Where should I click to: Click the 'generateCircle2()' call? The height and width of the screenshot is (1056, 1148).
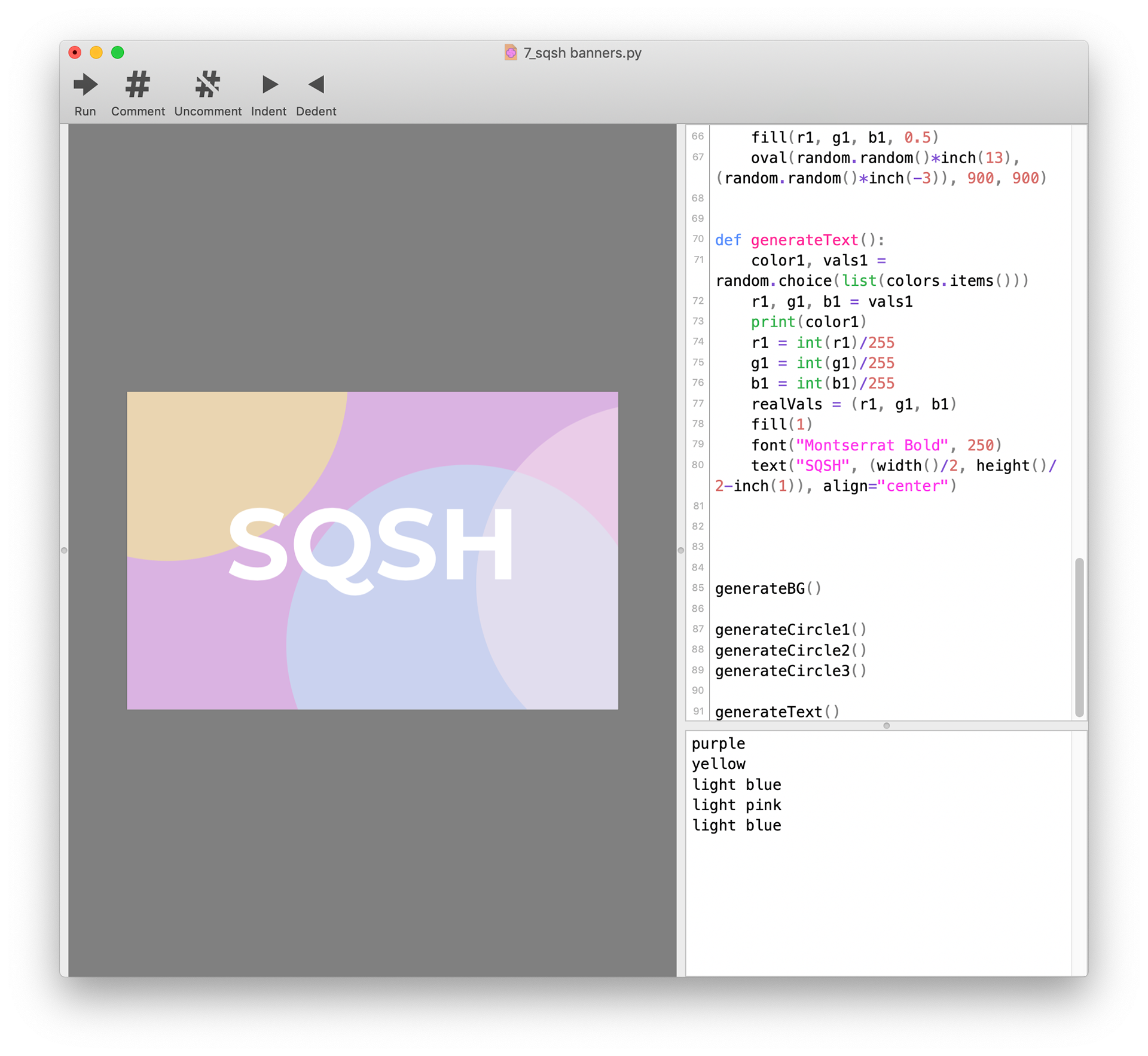[790, 650]
